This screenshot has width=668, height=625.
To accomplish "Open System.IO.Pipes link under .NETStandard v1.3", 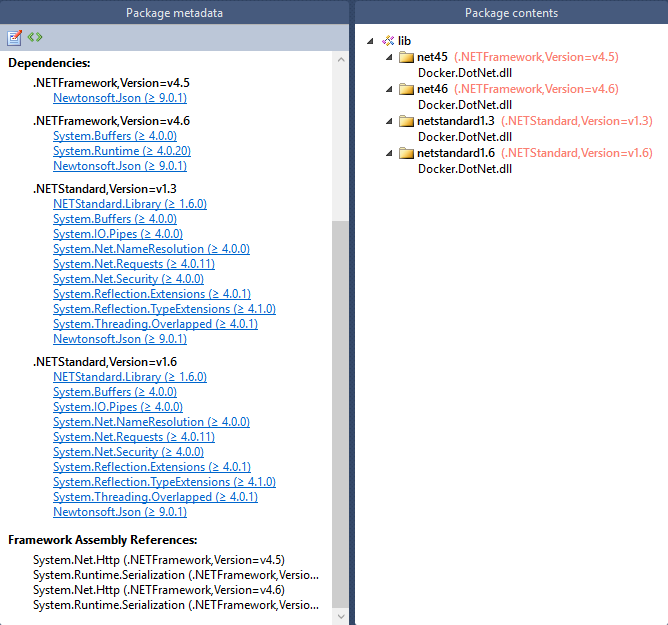I will pyautogui.click(x=118, y=234).
